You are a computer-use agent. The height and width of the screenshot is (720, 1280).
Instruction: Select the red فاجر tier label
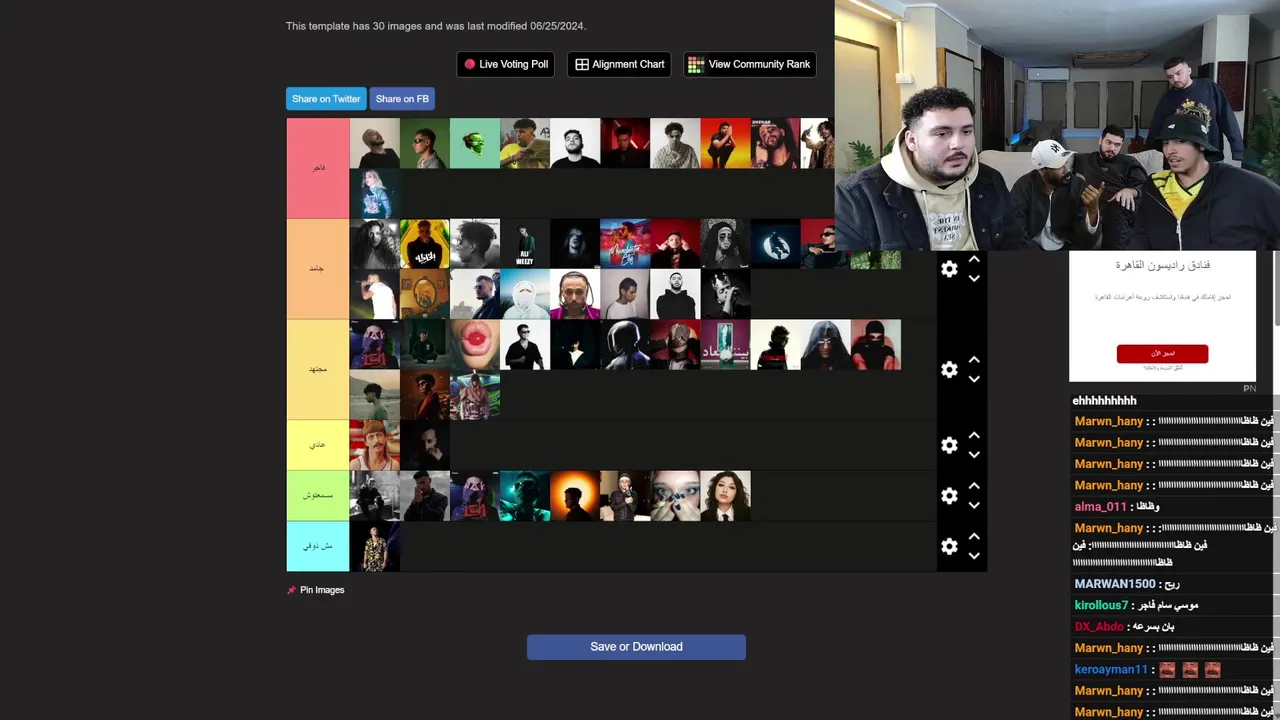point(318,168)
